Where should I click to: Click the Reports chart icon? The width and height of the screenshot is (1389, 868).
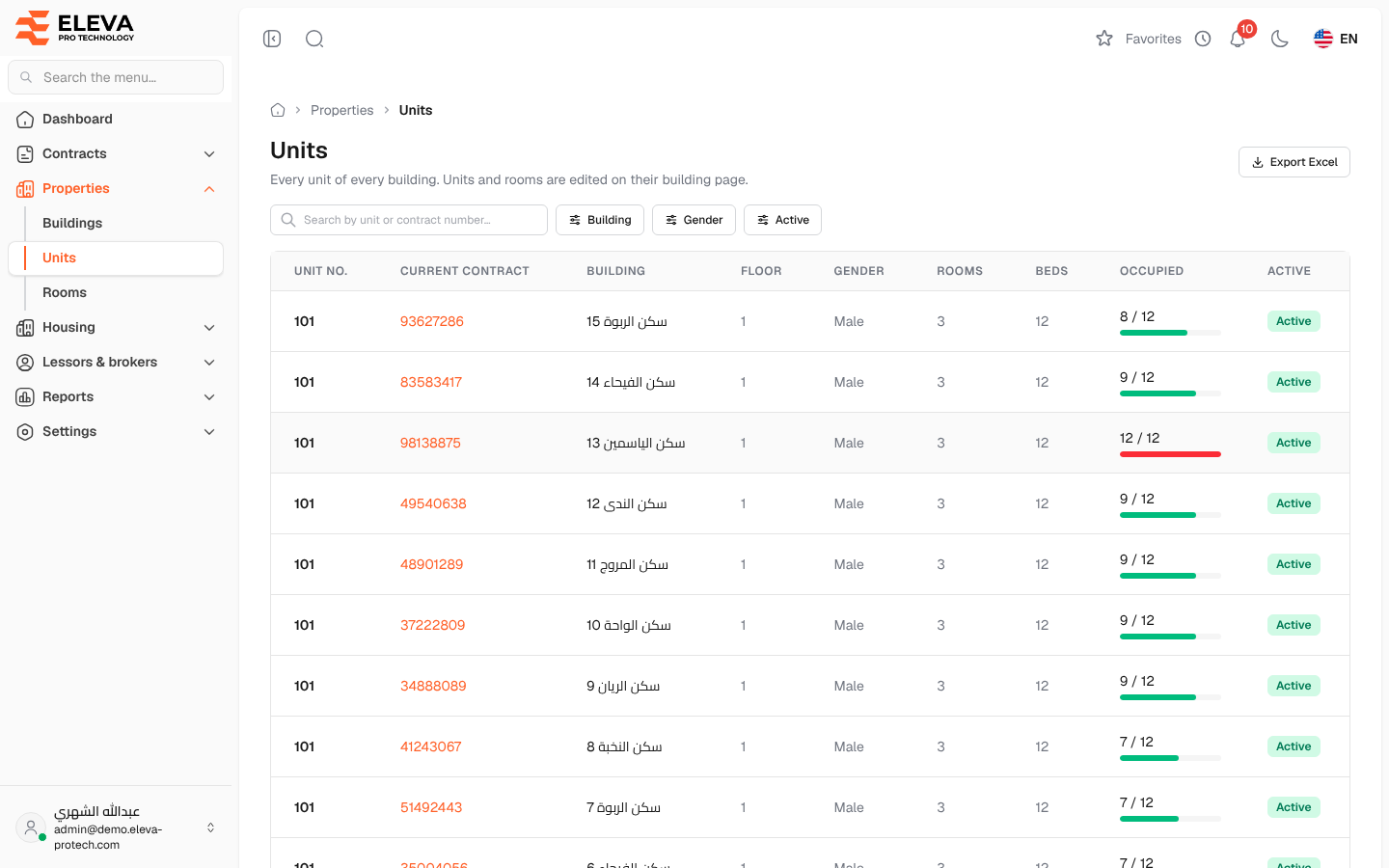pos(25,397)
